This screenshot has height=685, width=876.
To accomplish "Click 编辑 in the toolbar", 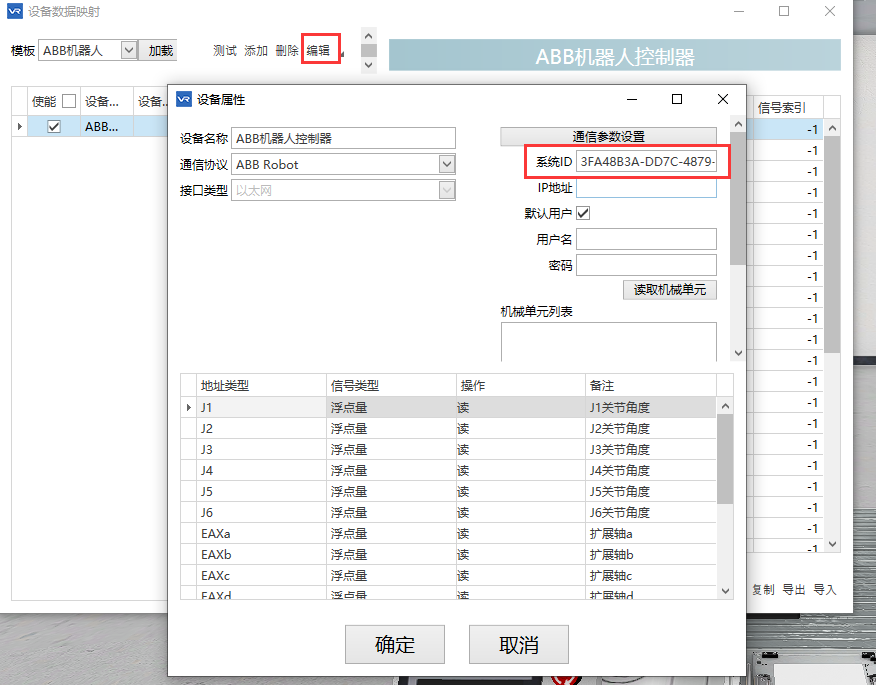I will tap(318, 51).
